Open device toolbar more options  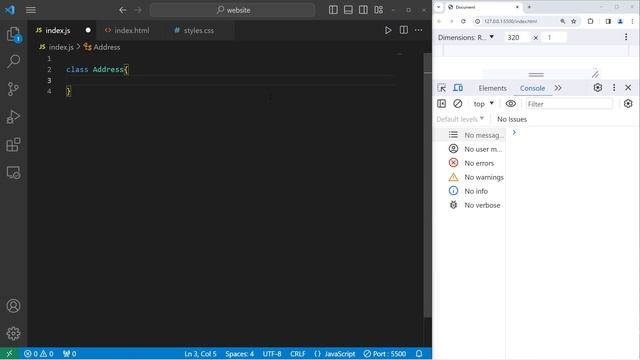626,37
